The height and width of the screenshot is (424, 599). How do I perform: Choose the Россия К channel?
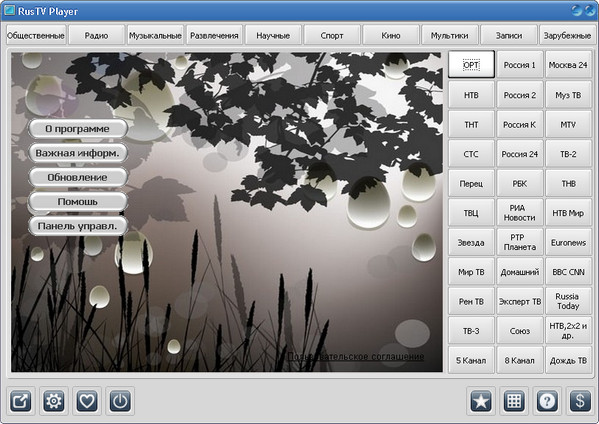click(x=520, y=124)
